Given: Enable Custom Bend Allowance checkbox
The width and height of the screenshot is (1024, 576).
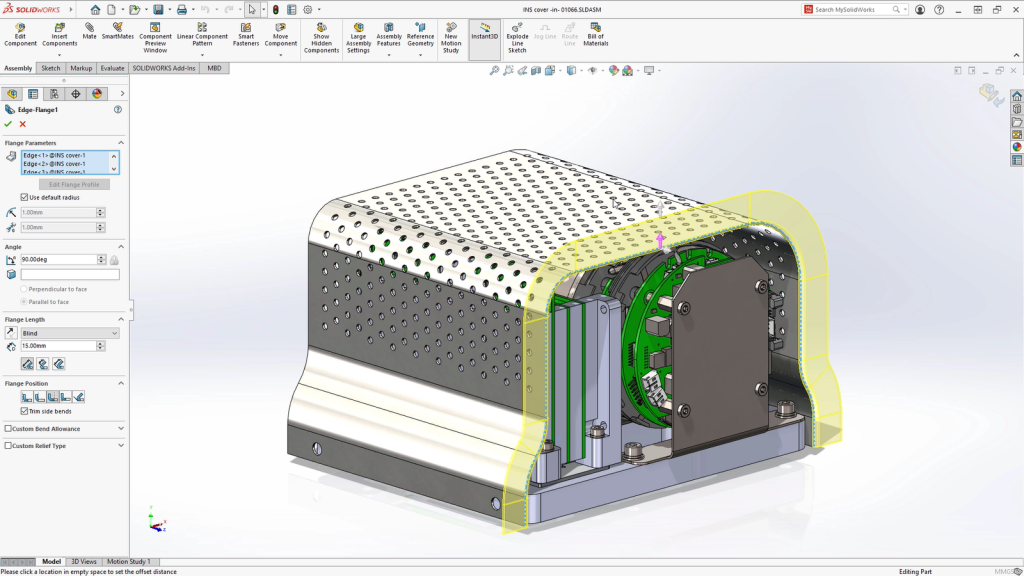Looking at the screenshot, I should (9, 429).
